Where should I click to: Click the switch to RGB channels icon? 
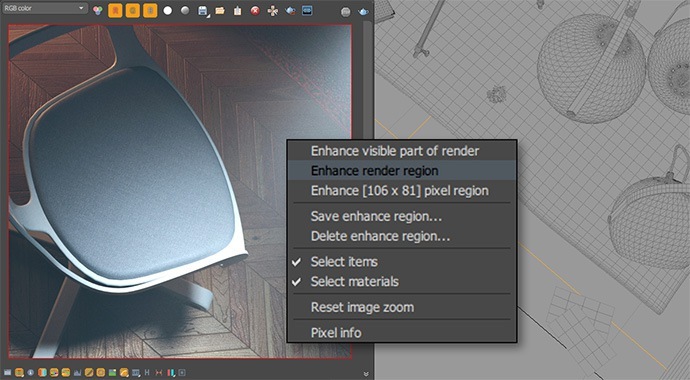tap(98, 11)
